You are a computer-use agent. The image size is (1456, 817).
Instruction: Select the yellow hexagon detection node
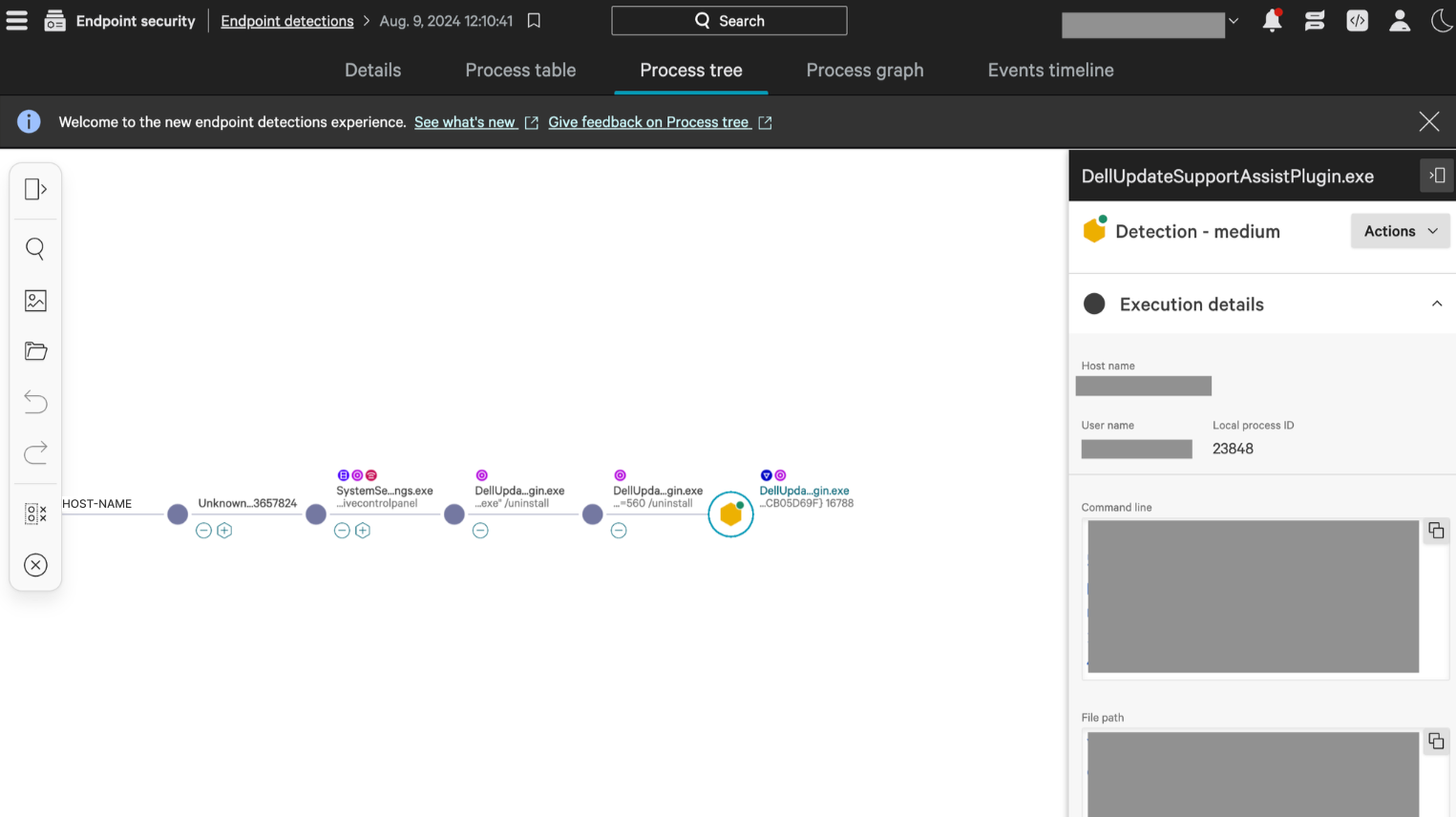click(730, 514)
